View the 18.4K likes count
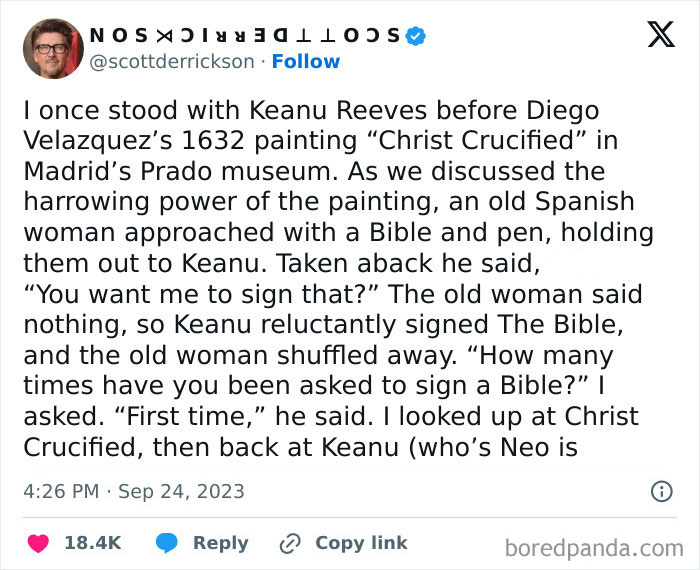 (92, 543)
